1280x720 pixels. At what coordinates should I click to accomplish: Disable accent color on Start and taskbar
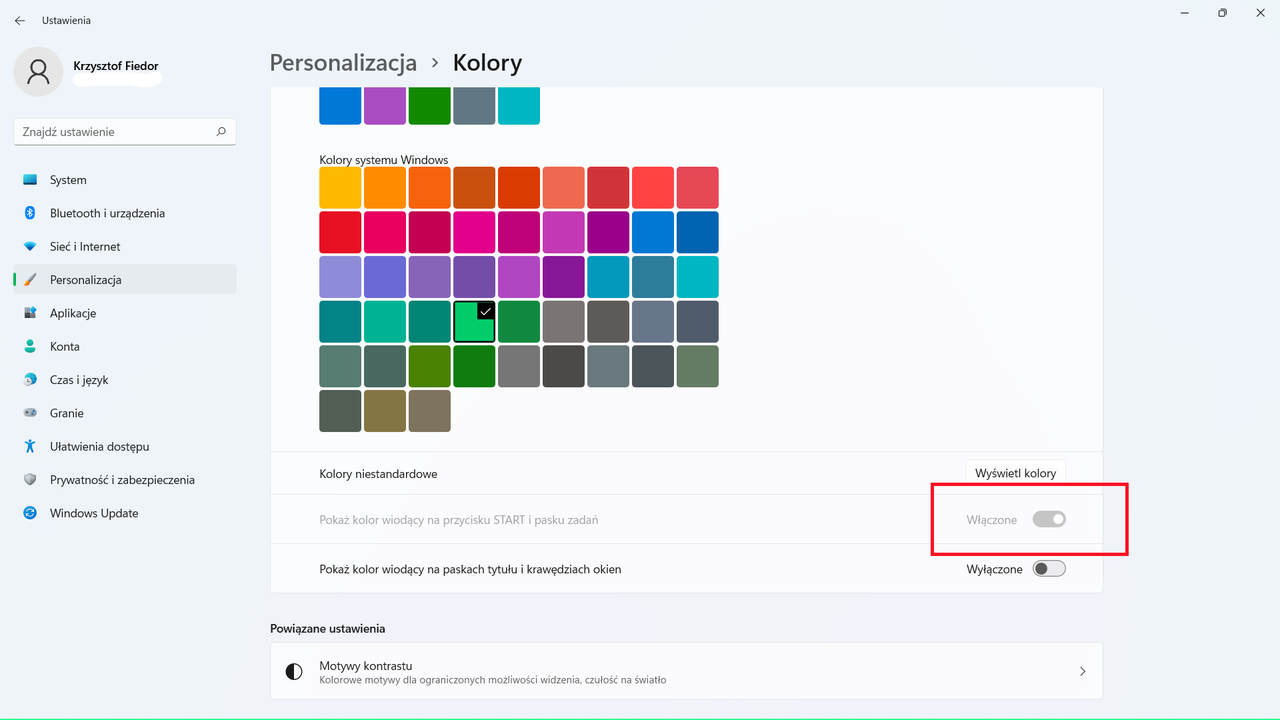pyautogui.click(x=1049, y=519)
